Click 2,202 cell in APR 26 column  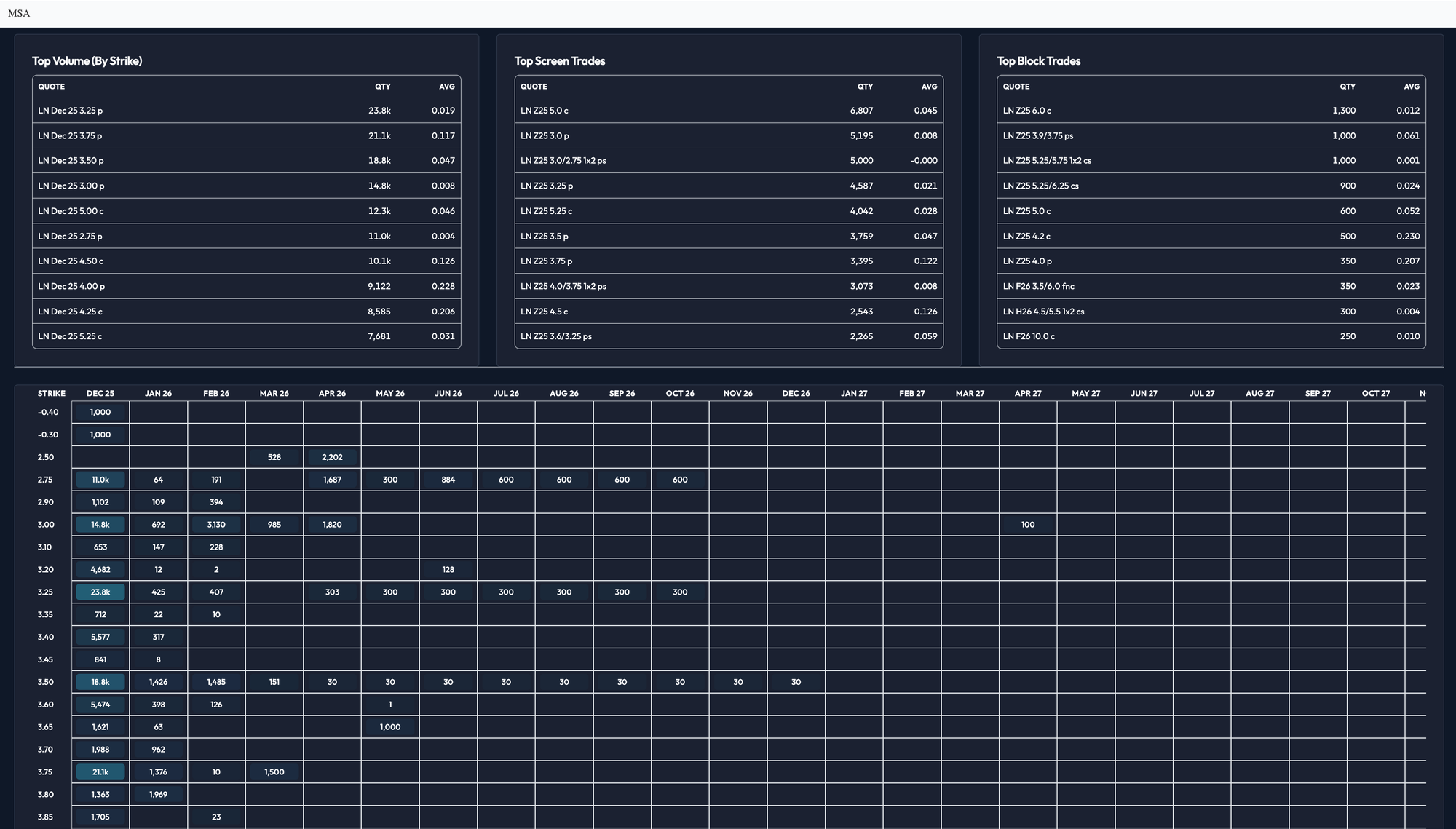332,458
